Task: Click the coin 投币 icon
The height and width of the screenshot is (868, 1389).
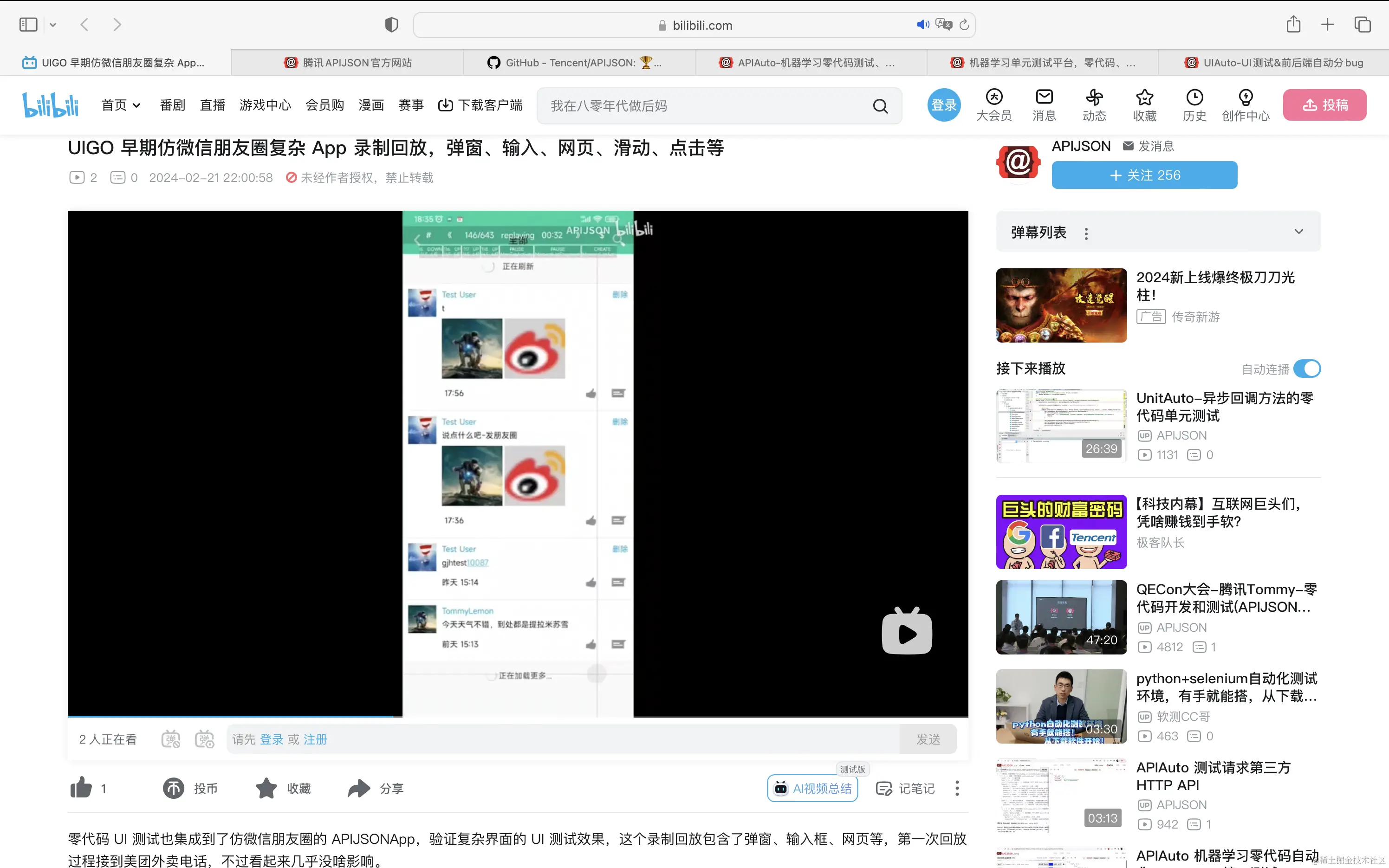Action: (173, 788)
